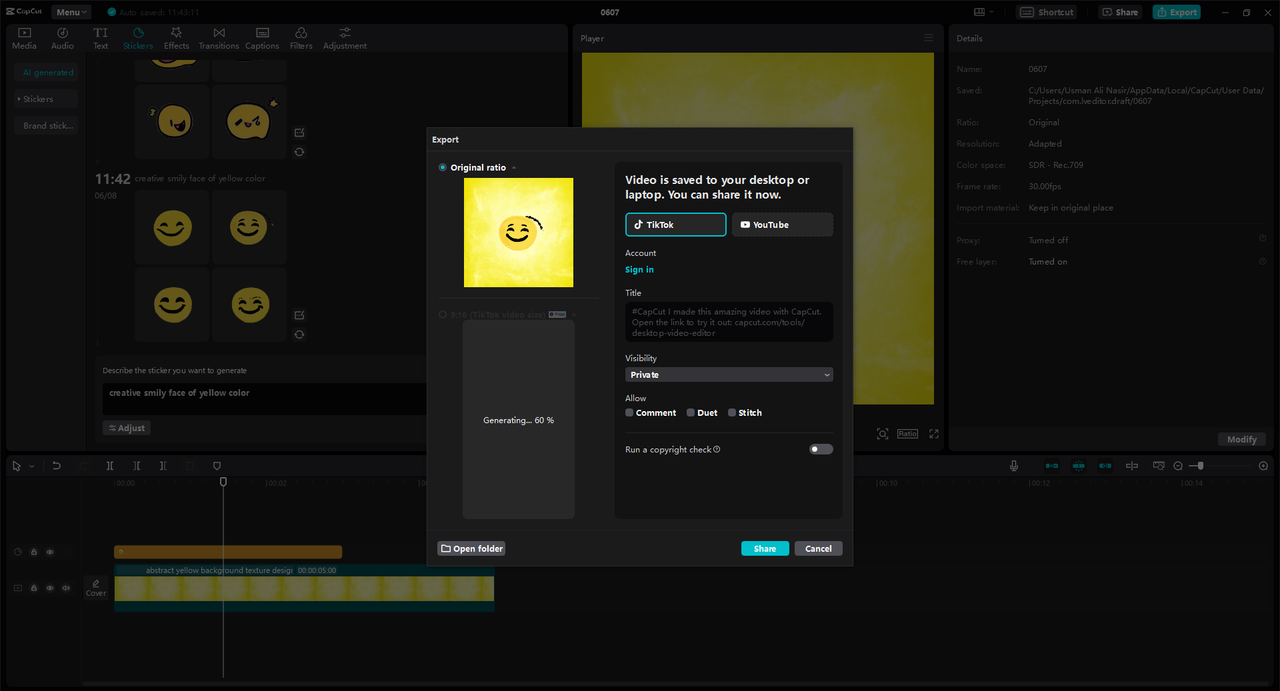The width and height of the screenshot is (1280, 691).
Task: Click the Split icon in timeline toolbar
Action: pyautogui.click(x=110, y=466)
